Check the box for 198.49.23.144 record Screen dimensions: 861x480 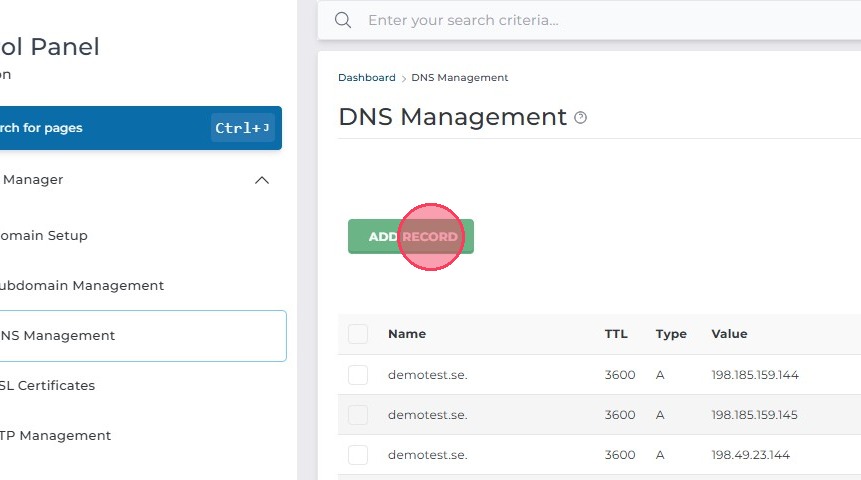(358, 455)
